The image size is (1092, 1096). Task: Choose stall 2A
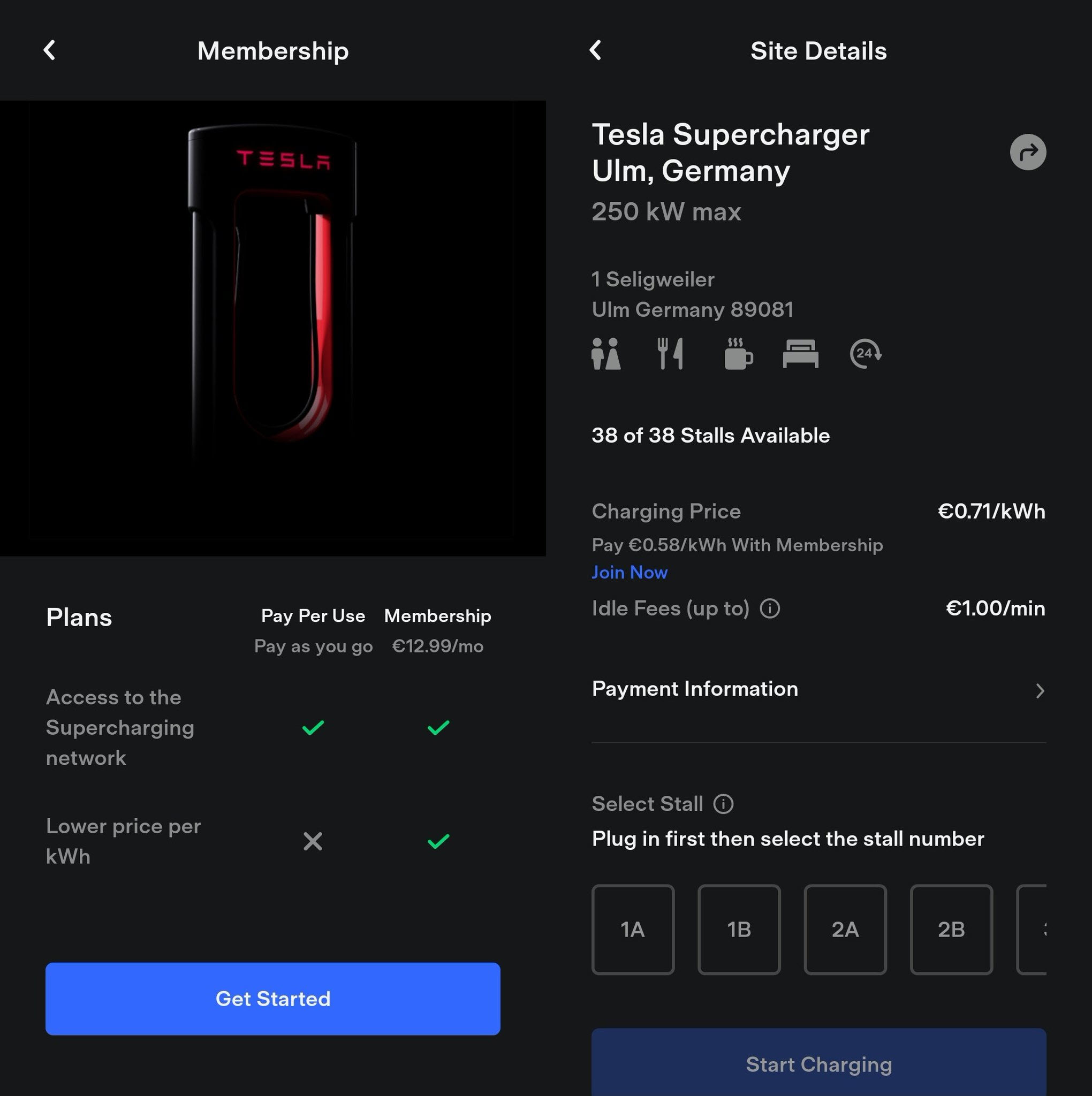pyautogui.click(x=845, y=929)
